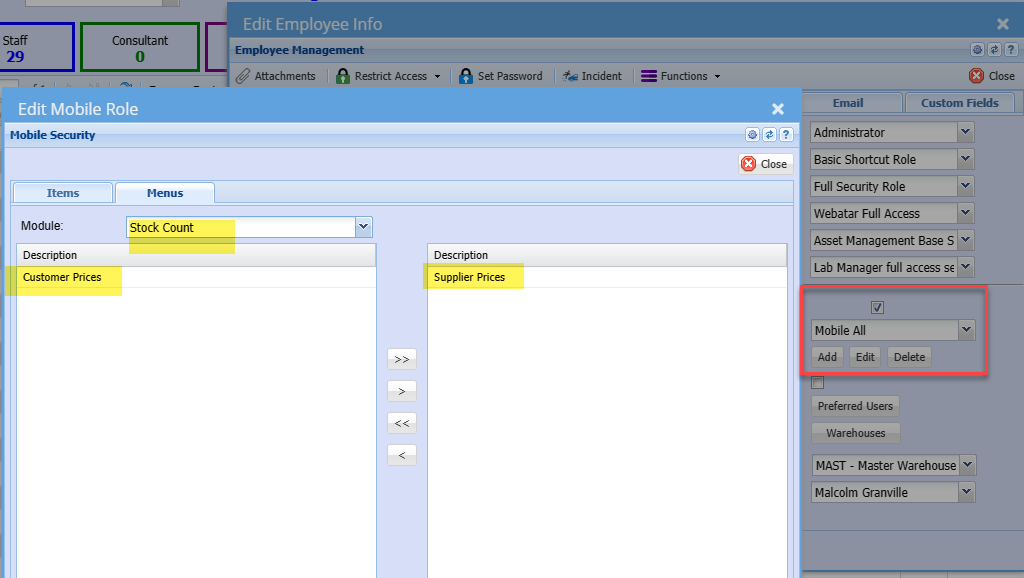This screenshot has height=578, width=1024.
Task: Click the Consultant 0 tile
Action: click(140, 48)
